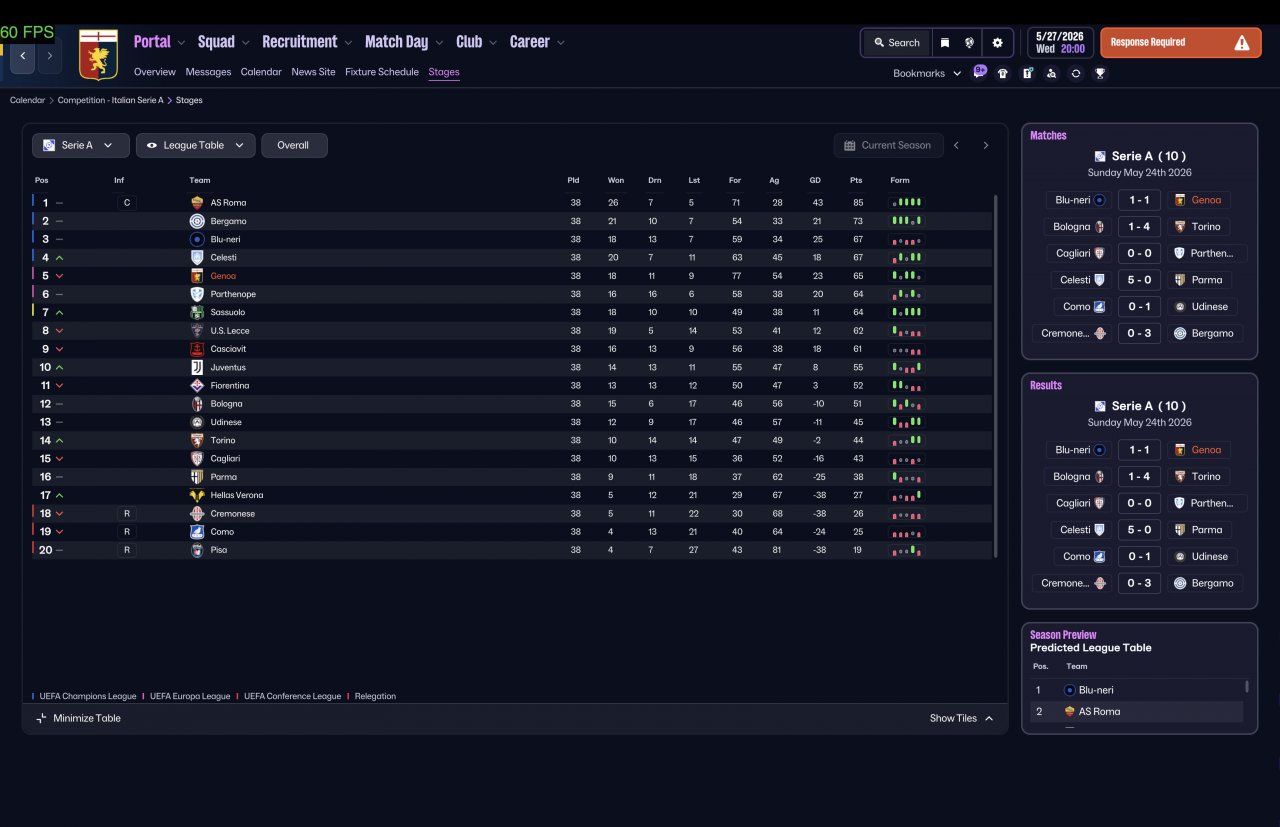
Task: Click the date and time display
Action: tap(1060, 43)
